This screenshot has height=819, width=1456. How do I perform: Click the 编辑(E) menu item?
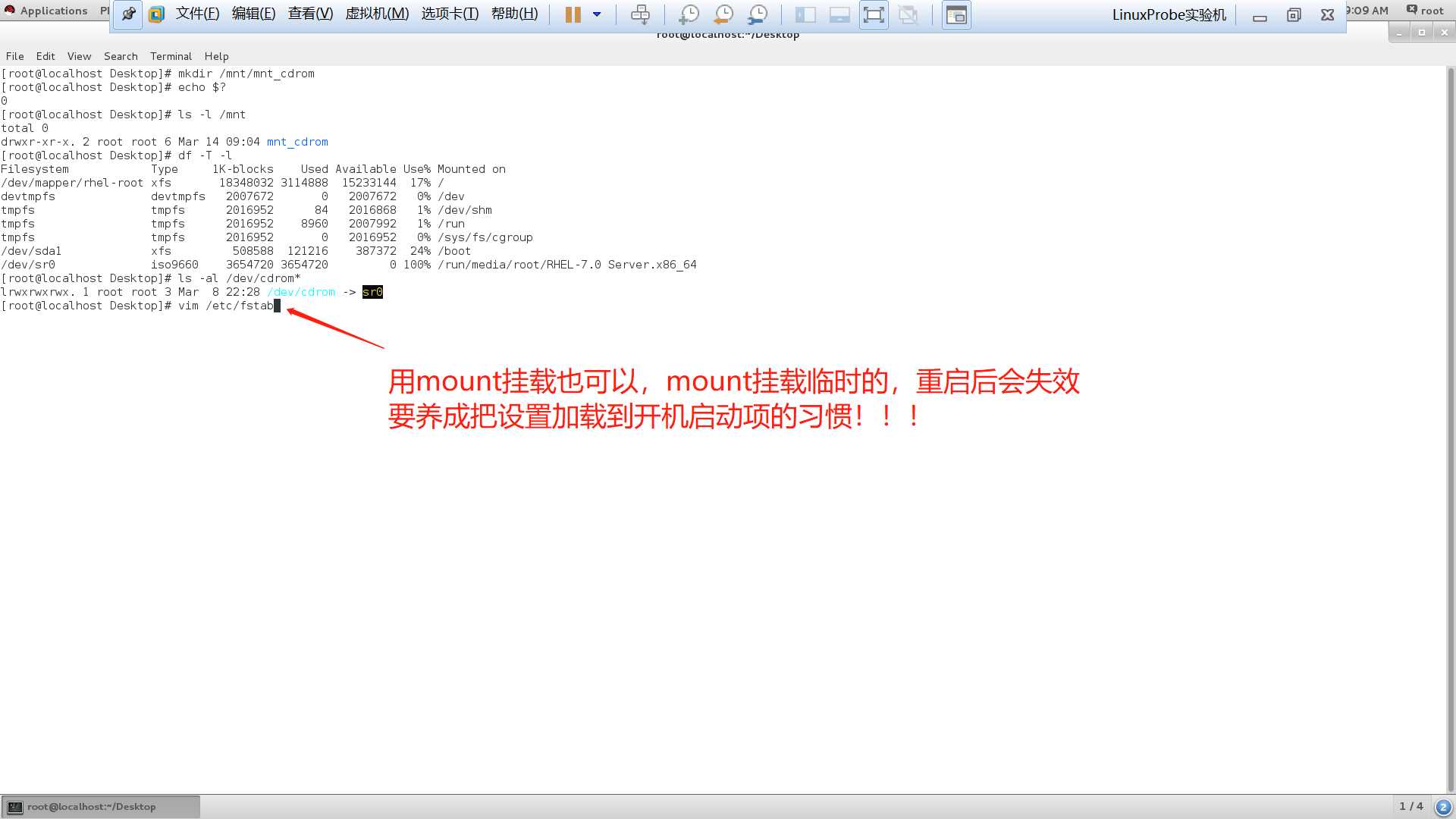coord(253,13)
